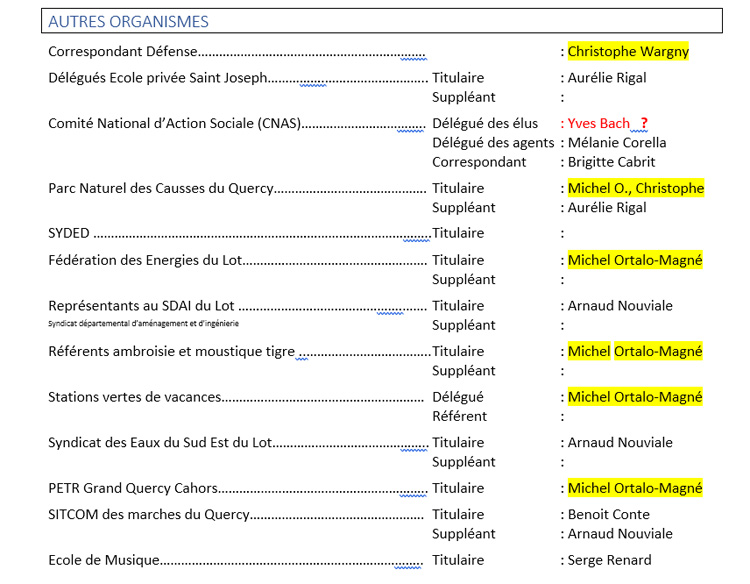Image resolution: width=750 pixels, height=584 pixels.
Task: Click Syndicat des Eaux du Sud Est du Lot
Action: (160, 442)
